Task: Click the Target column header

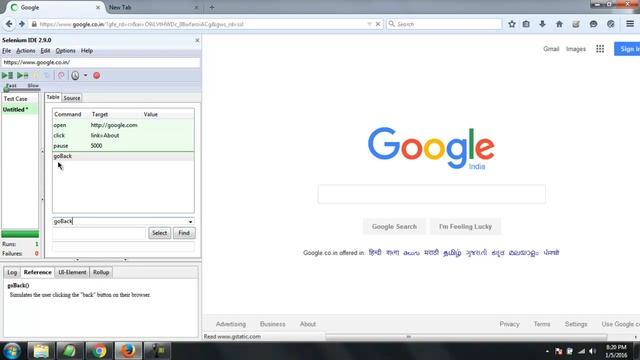Action: 100,114
